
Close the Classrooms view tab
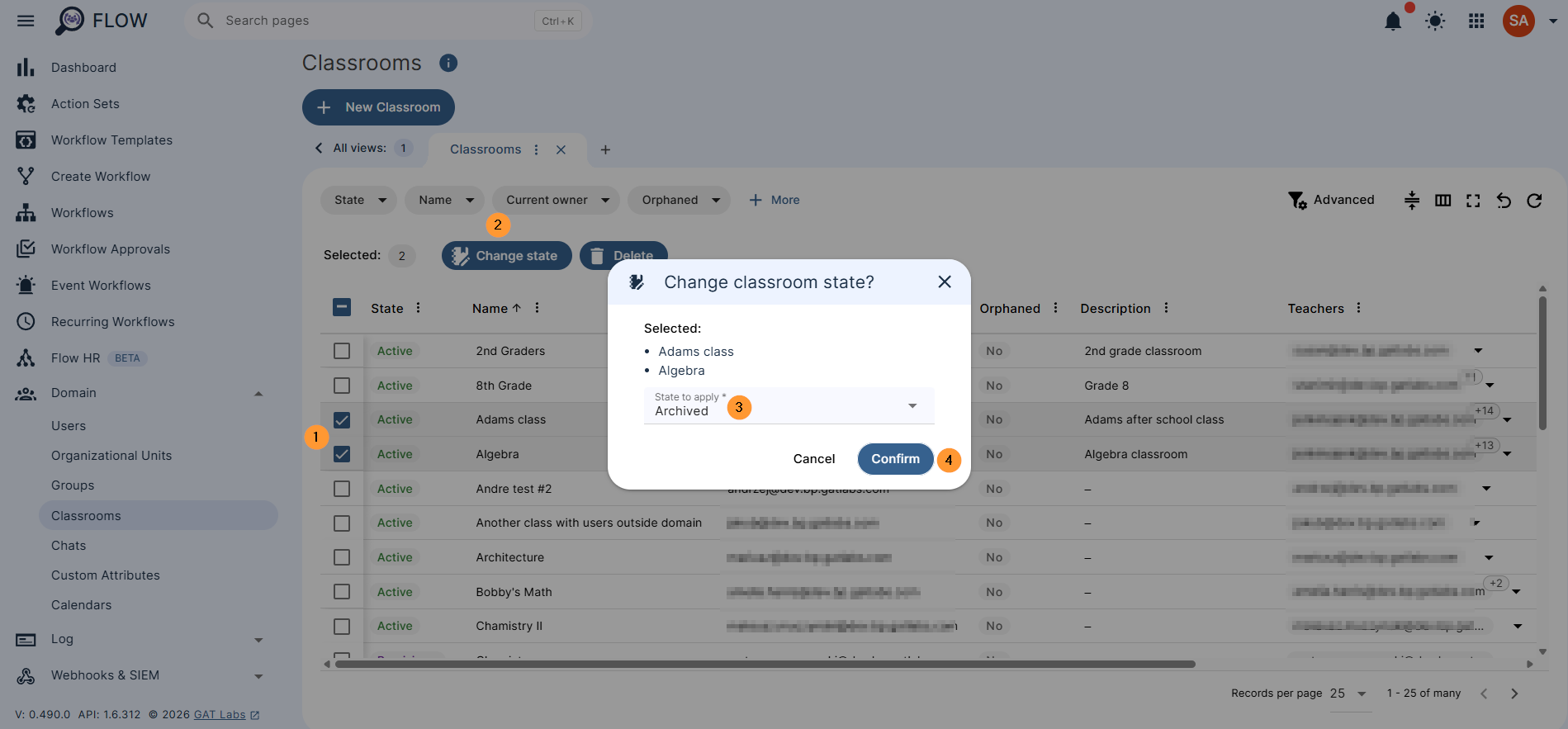click(x=561, y=149)
